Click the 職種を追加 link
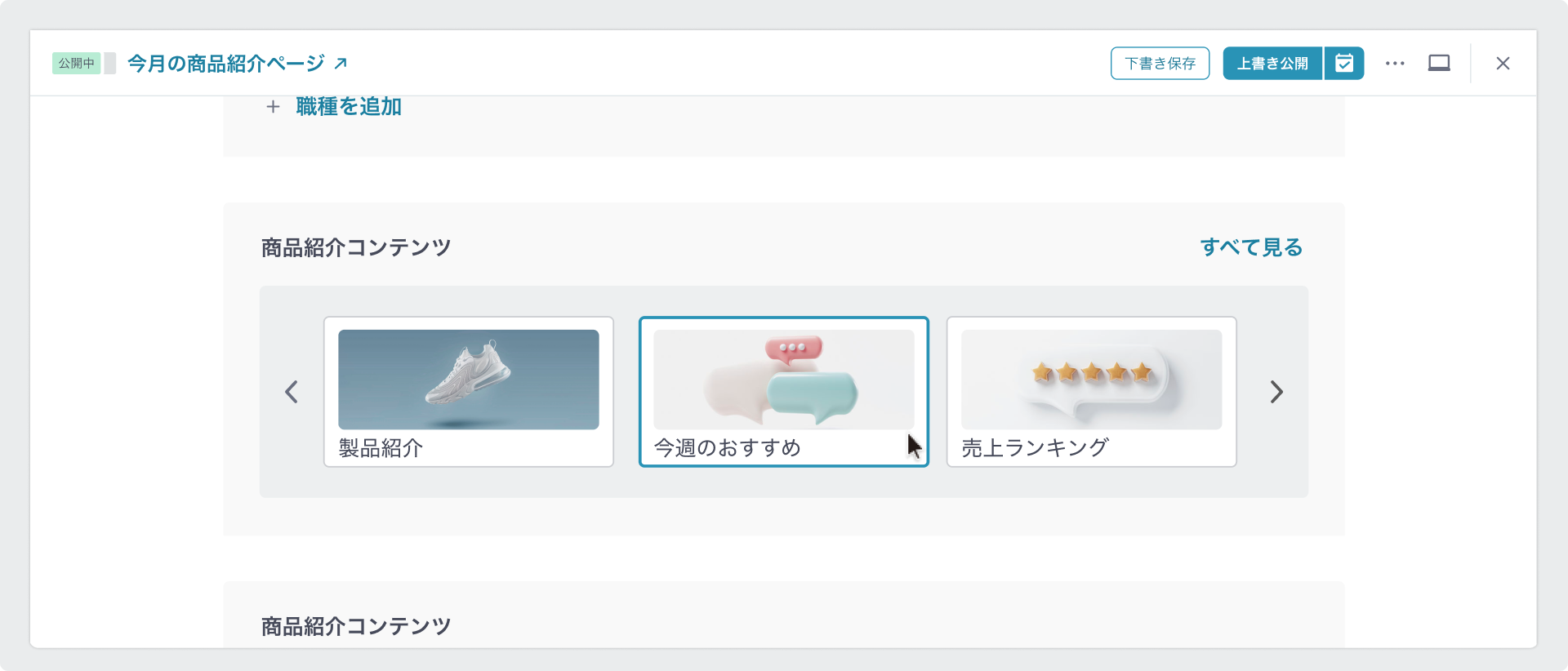This screenshot has height=671, width=1568. (349, 106)
